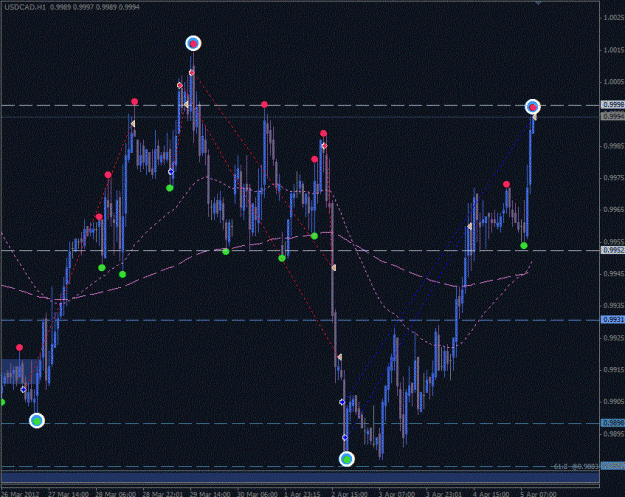The image size is (625, 497).
Task: Click the 30 Mar 06:00 time label
Action: tap(257, 494)
